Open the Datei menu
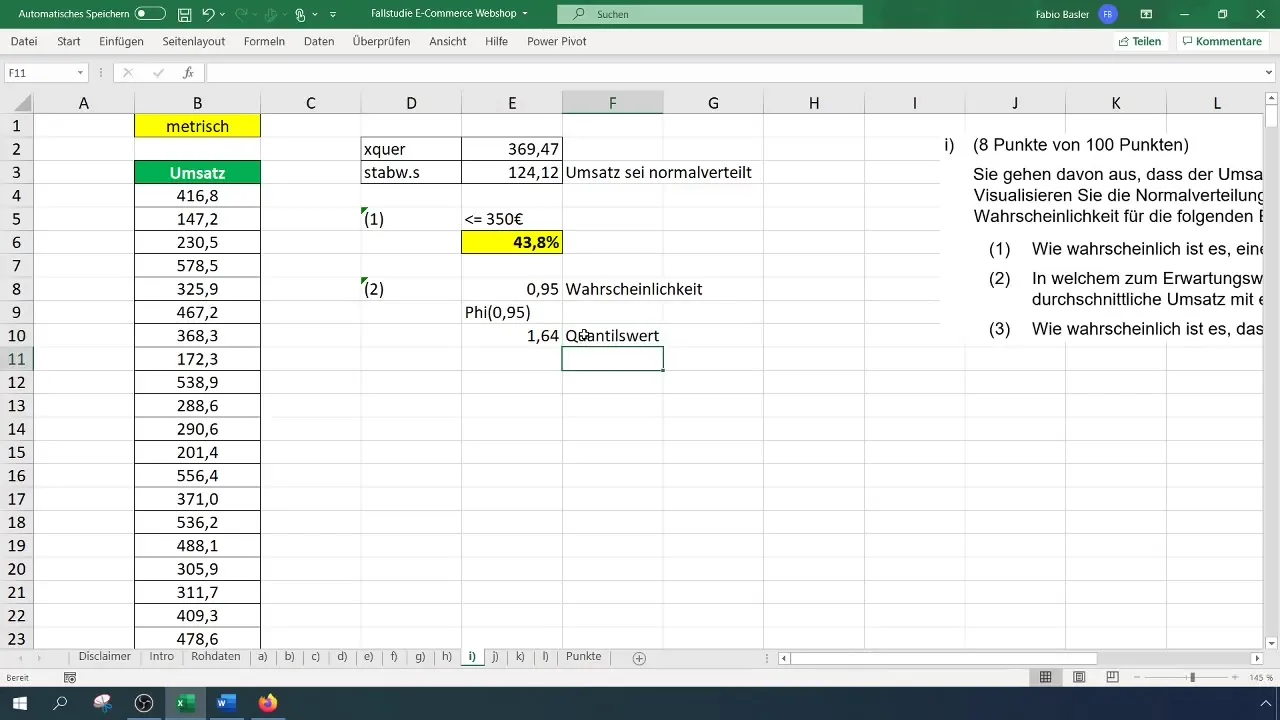 pos(24,41)
